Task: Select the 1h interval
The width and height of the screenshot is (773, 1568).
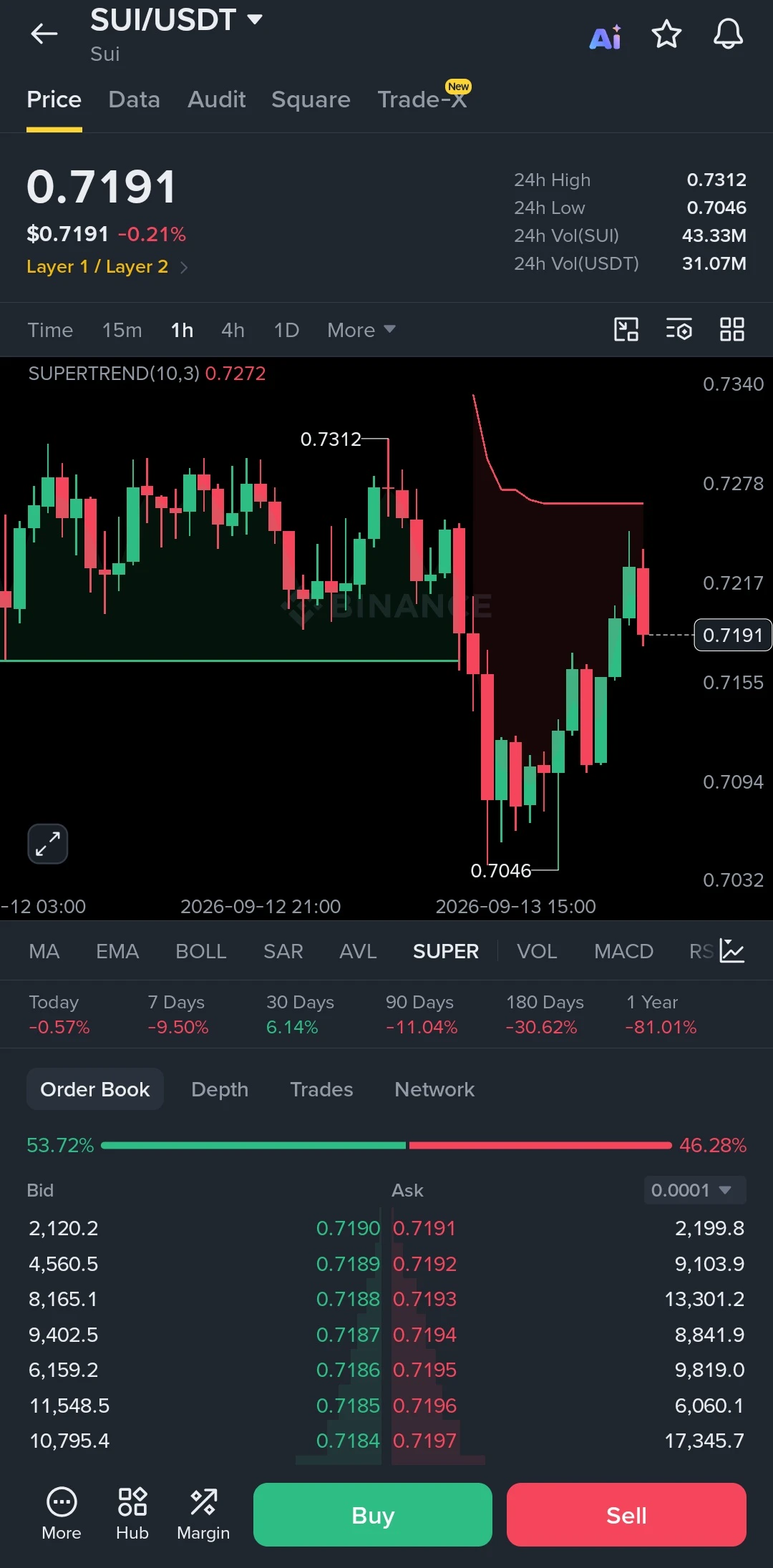Action: click(182, 330)
